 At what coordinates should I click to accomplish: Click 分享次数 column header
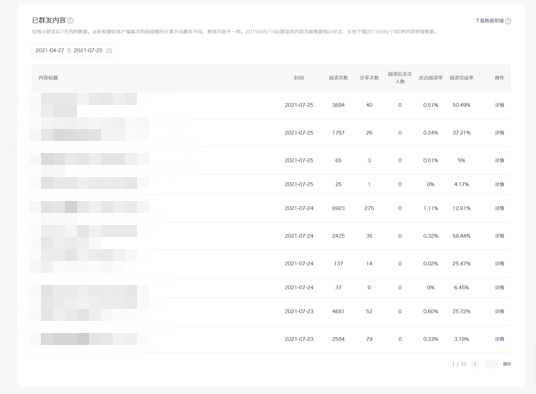click(x=369, y=78)
